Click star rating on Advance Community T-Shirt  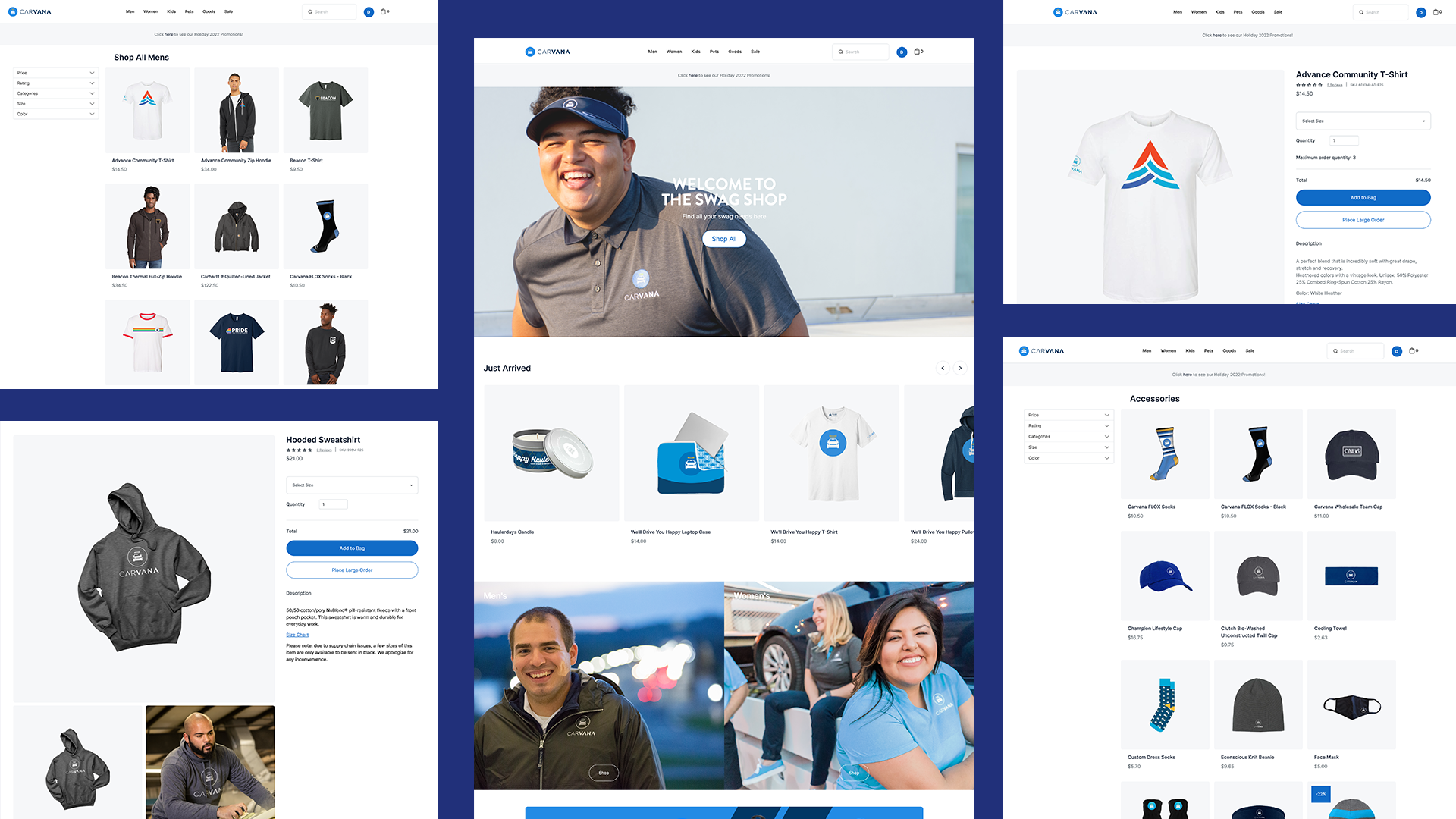[1309, 85]
